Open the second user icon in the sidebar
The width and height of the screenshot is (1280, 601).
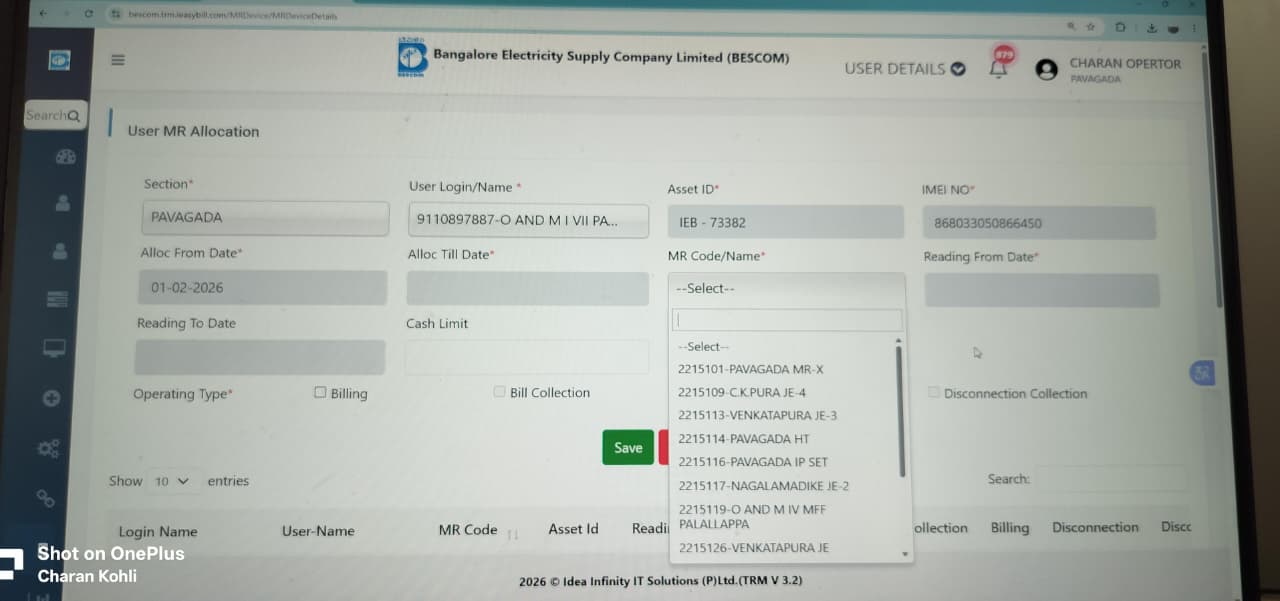[x=60, y=251]
